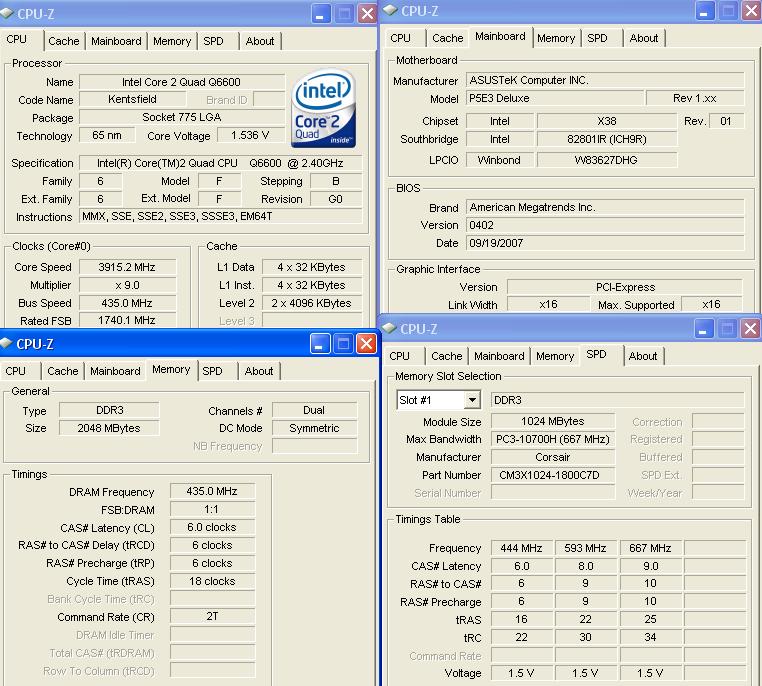
Task: Click the PC3-10700H (667 MHz) bandwidth value
Action: [553, 440]
